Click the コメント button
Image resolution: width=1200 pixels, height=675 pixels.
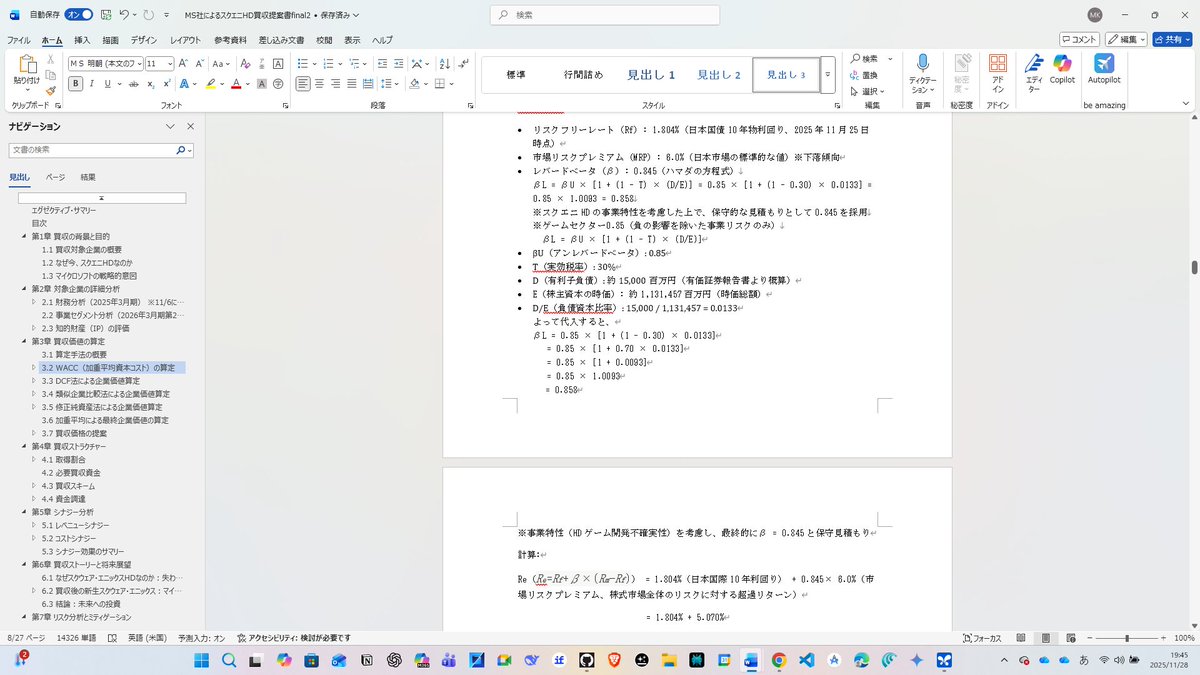pos(1080,39)
